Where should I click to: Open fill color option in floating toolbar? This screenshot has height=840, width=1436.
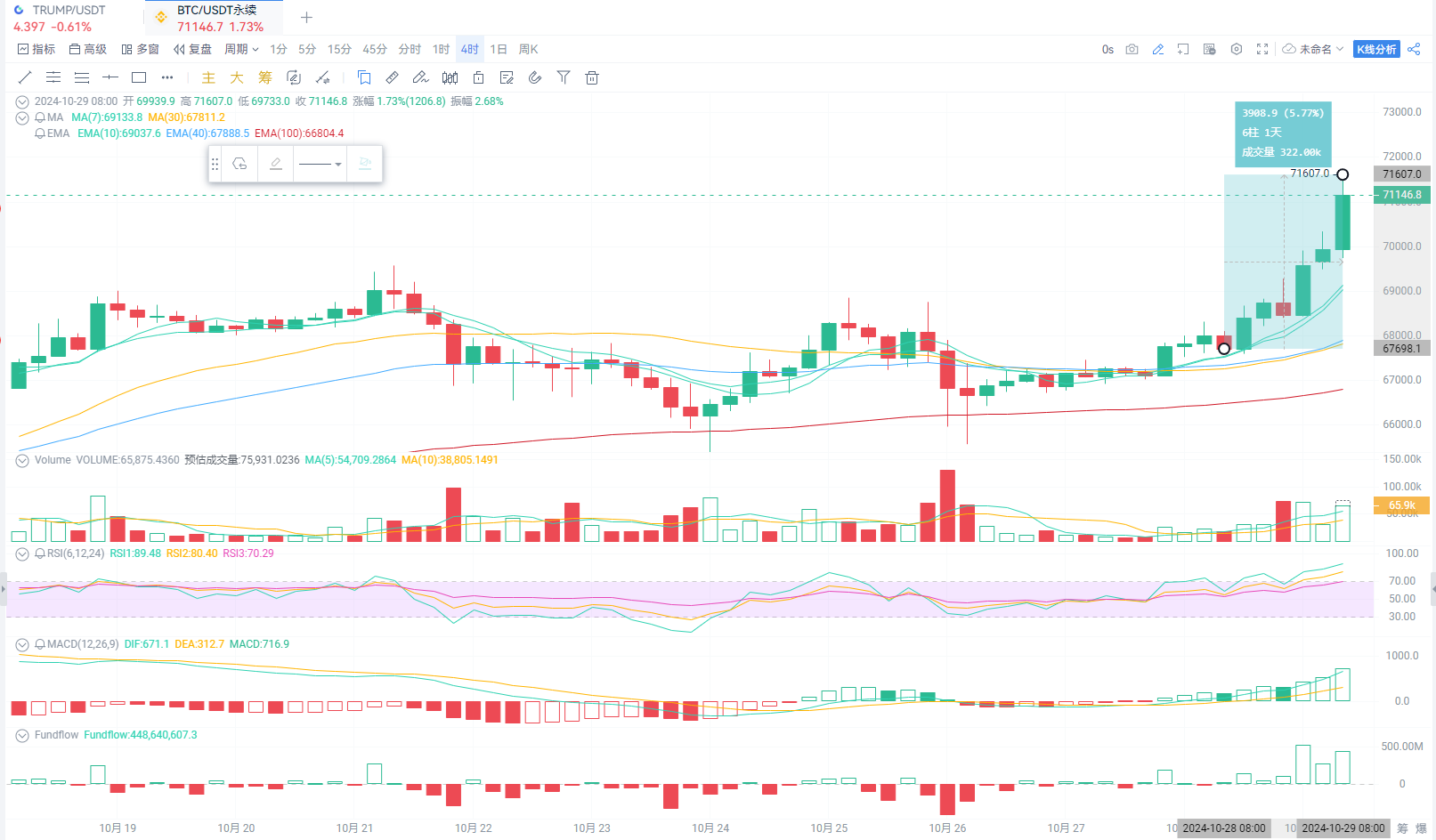365,164
